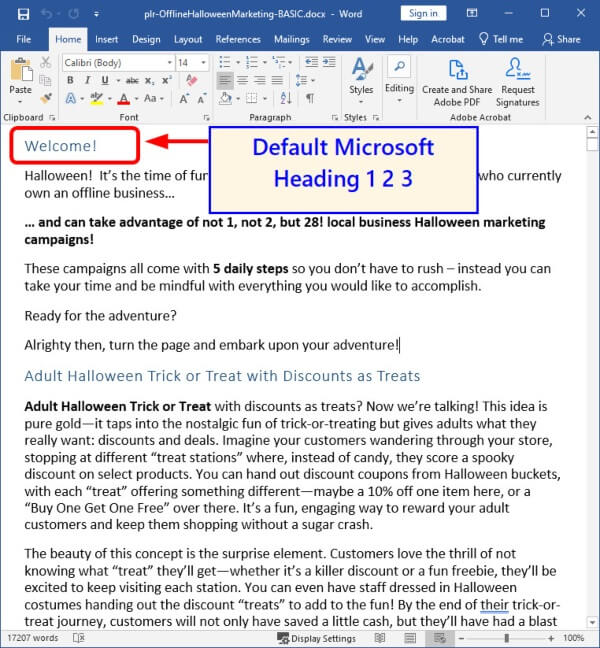
Task: Sort text with A-Z icon
Action: pos(286,98)
